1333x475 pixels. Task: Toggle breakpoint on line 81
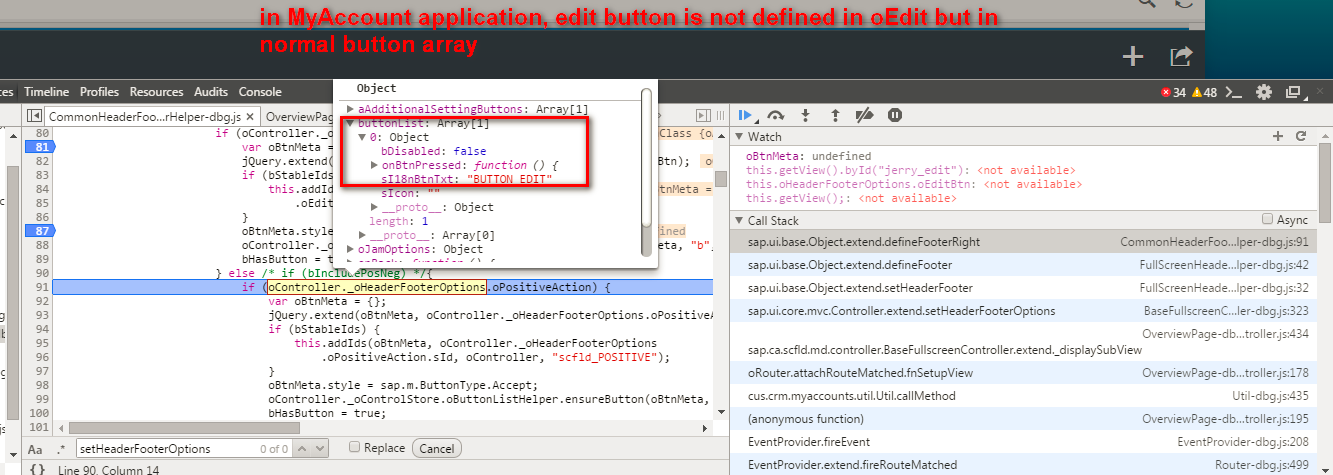(x=40, y=147)
